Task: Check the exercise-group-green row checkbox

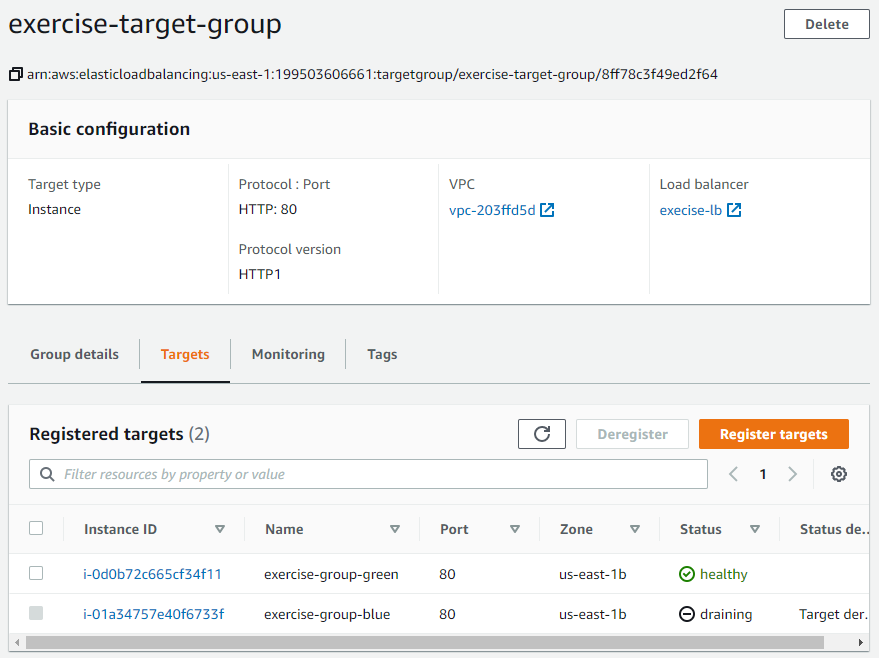Action: point(36,573)
